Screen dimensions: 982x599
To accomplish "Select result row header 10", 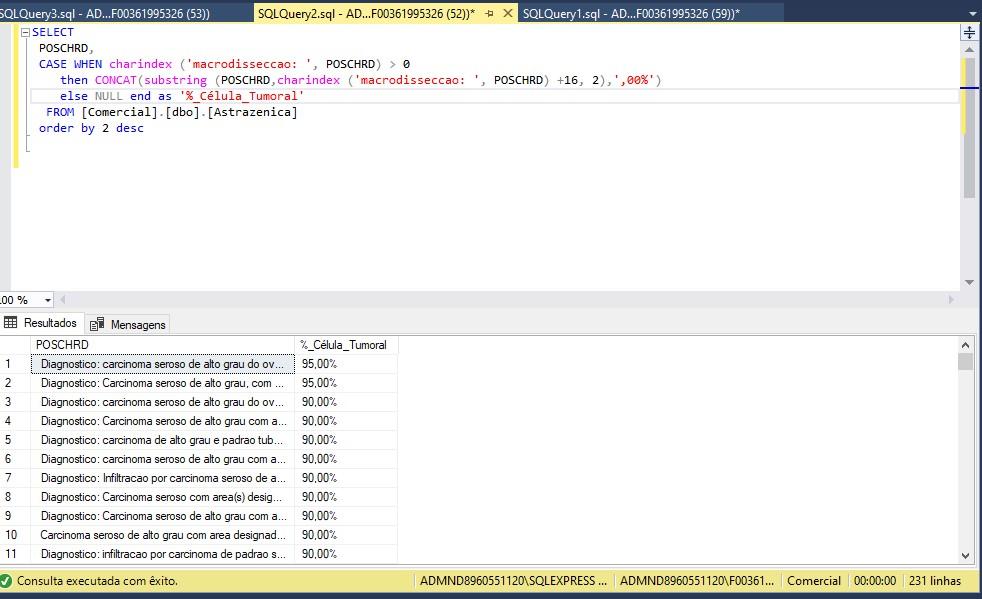I will pos(15,535).
